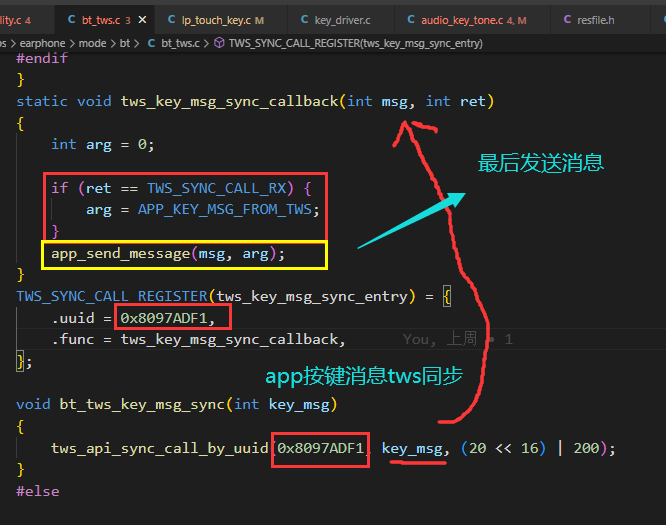
Task: Close the bt_tws.c tab
Action: click(x=143, y=20)
